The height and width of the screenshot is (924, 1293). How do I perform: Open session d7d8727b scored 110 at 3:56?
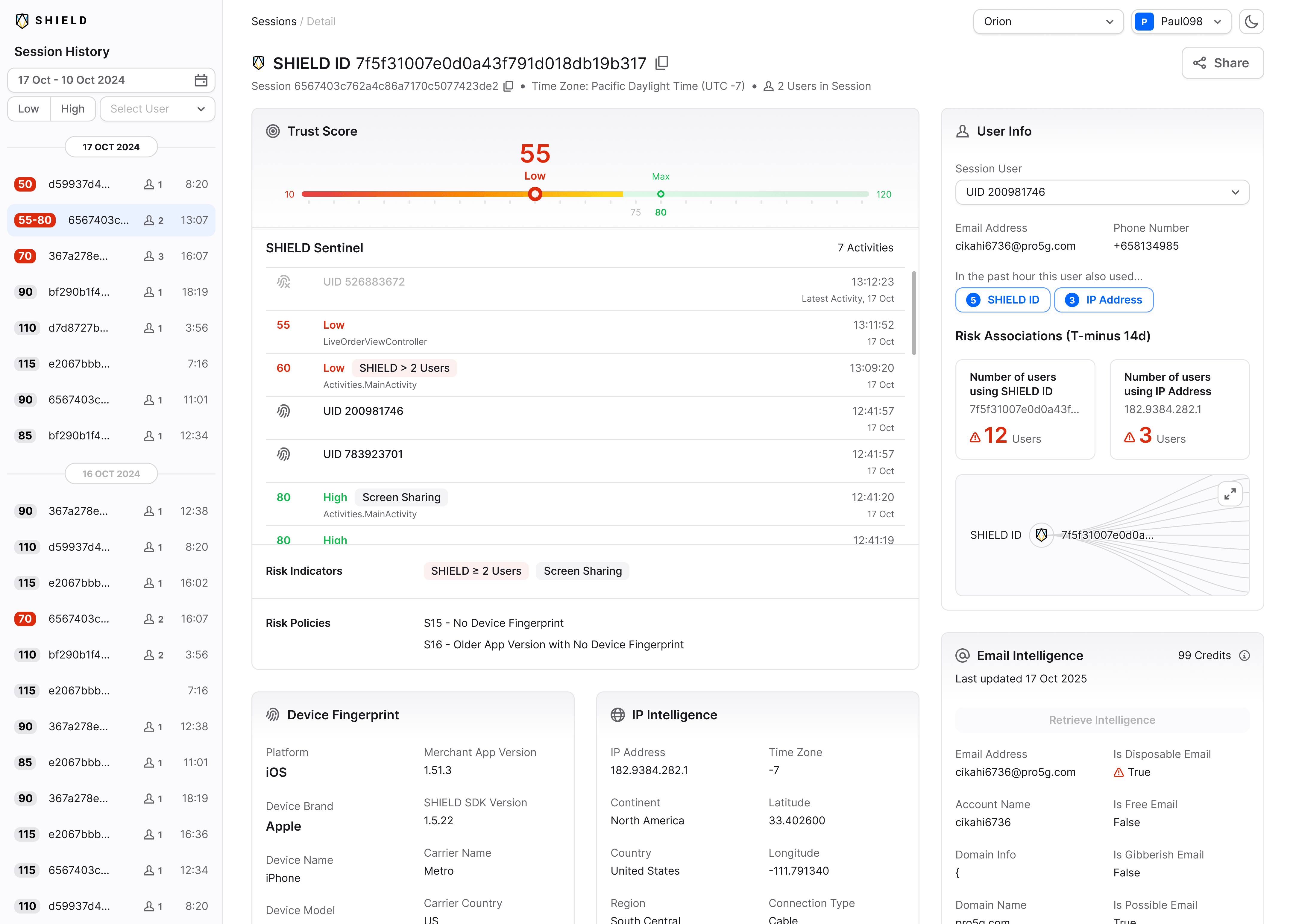pos(111,328)
